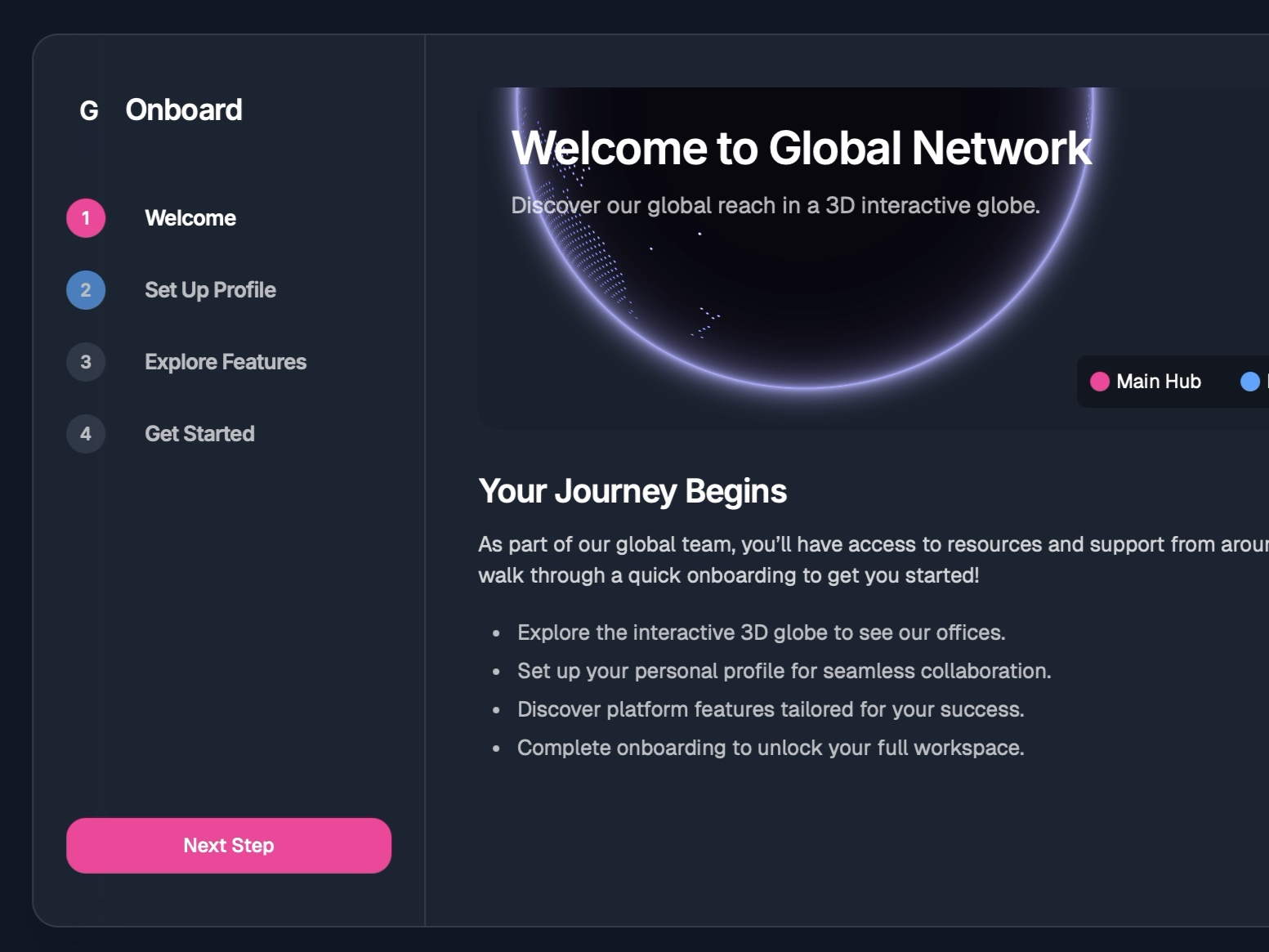Select the Welcome step
1269x952 pixels.
point(190,218)
